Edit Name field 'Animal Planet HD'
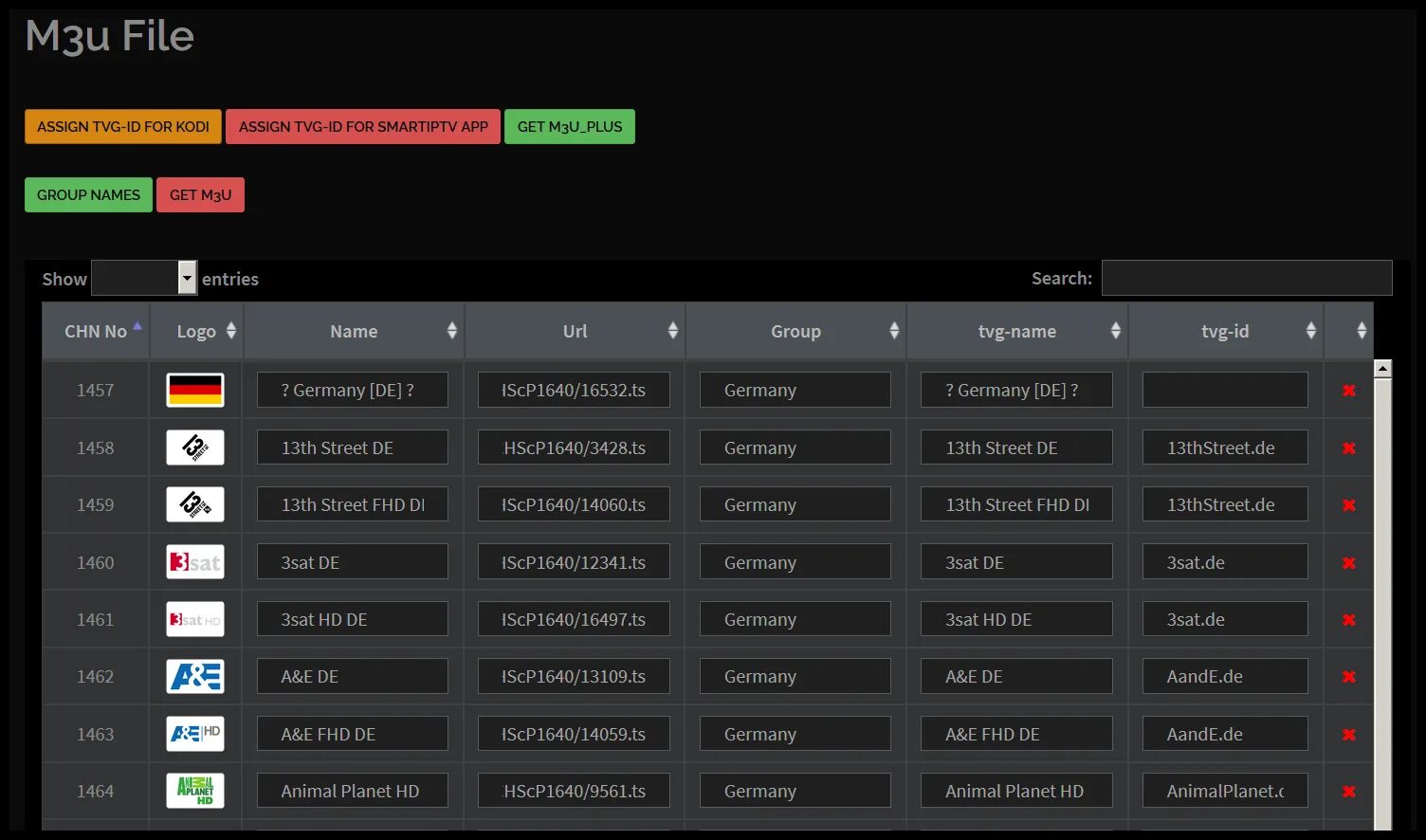 click(353, 791)
